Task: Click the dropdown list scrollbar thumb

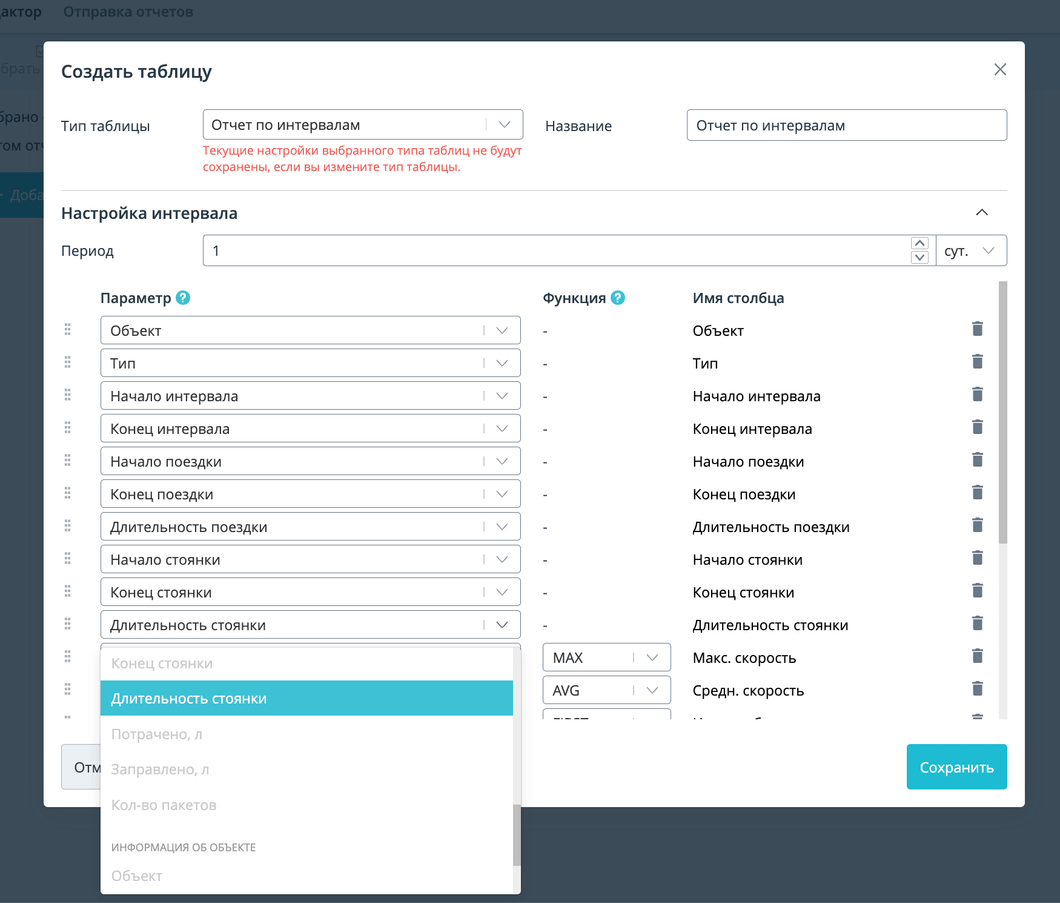Action: point(516,835)
